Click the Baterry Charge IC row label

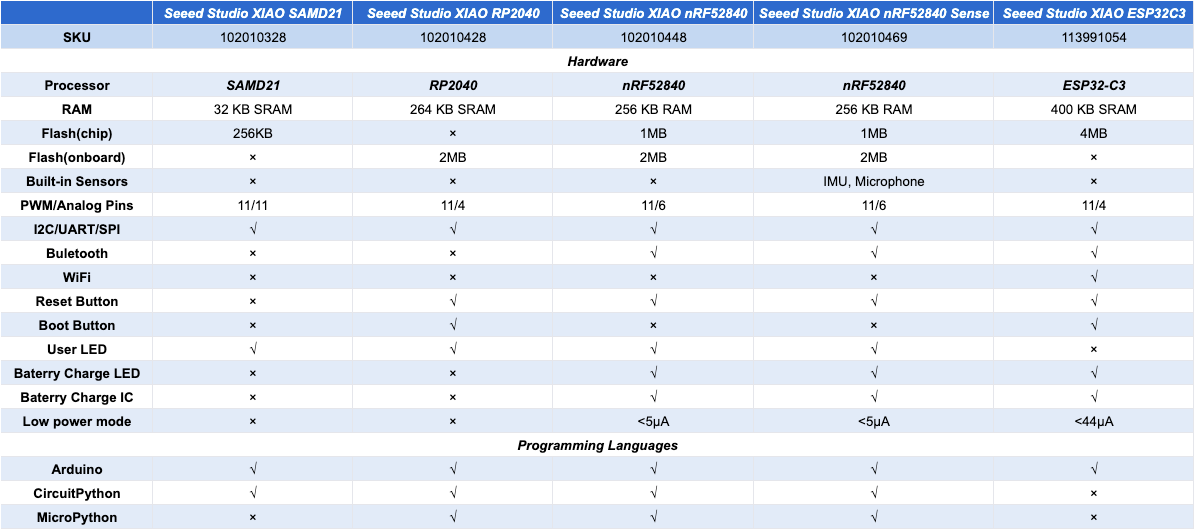(77, 397)
